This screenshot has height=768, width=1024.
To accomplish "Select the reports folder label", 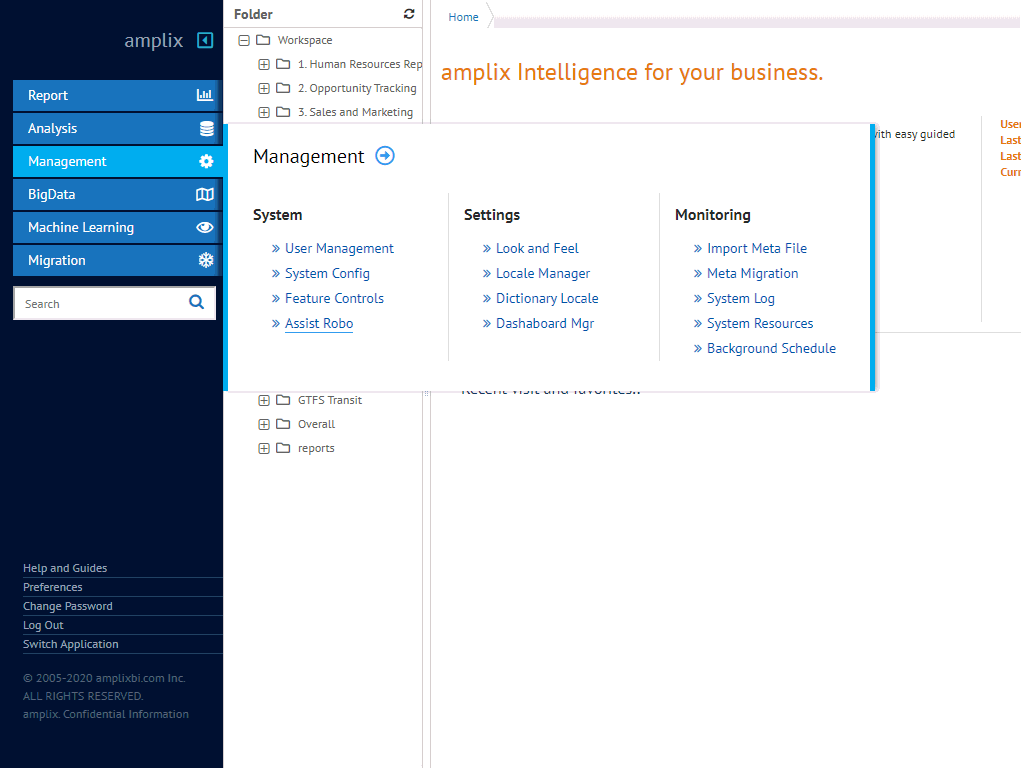I will click(x=316, y=449).
